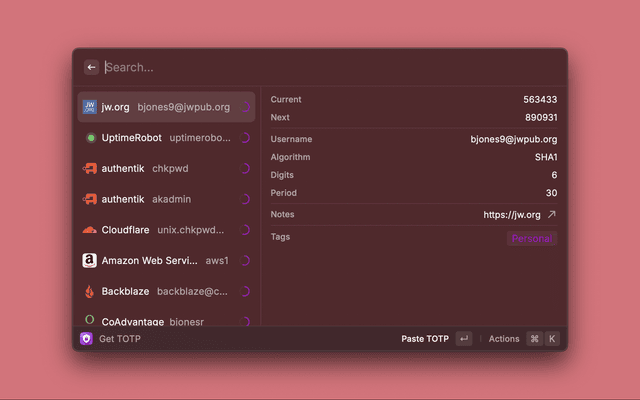Image resolution: width=640 pixels, height=400 pixels.
Task: Click in the Search input field
Action: pos(300,67)
